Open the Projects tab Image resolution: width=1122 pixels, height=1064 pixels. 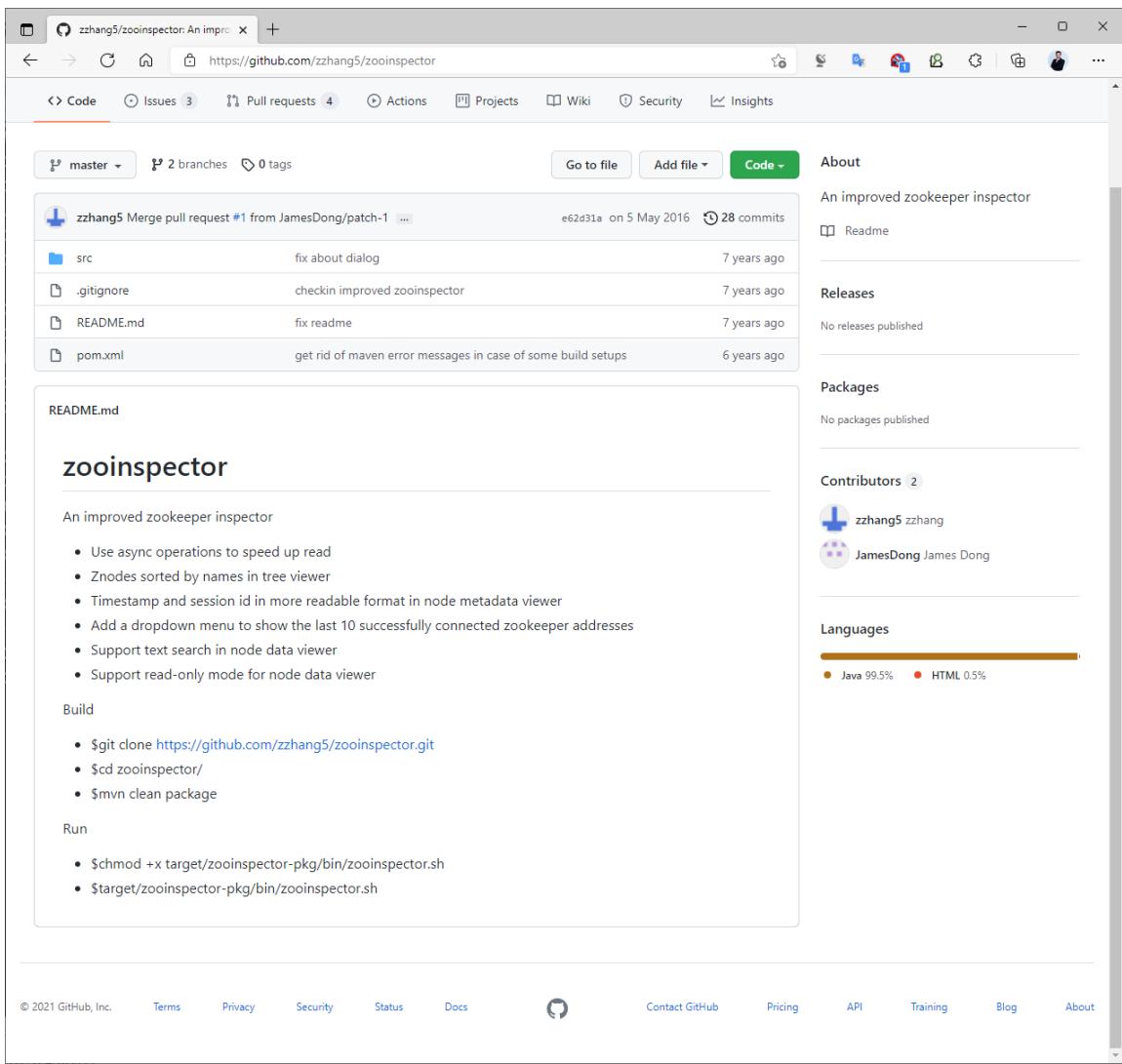point(487,100)
